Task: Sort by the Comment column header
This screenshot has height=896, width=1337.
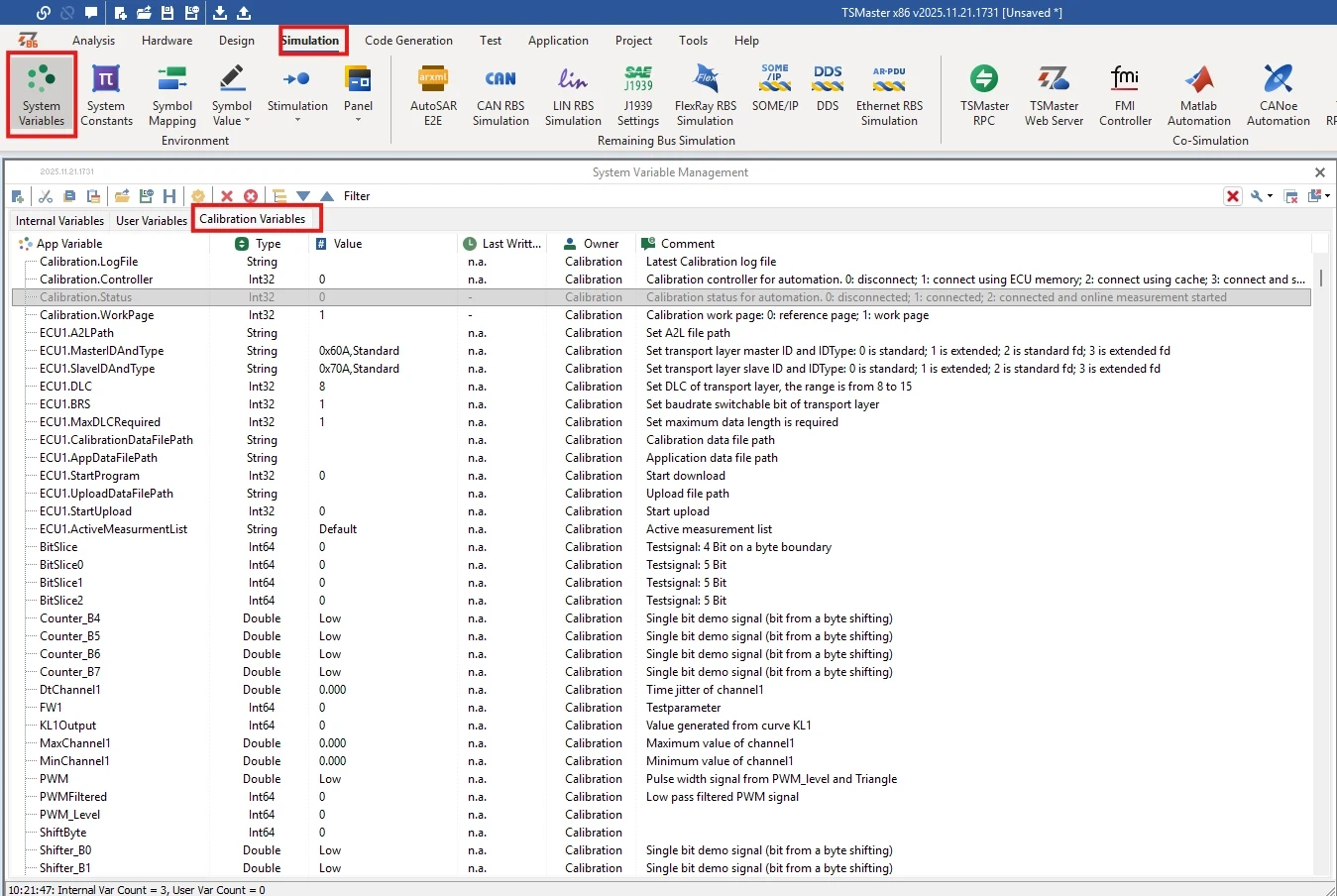Action: pos(973,244)
